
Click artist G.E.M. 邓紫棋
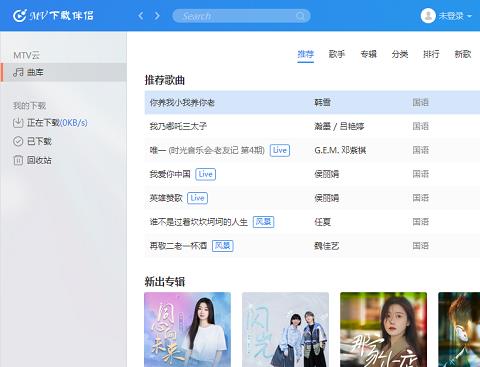pyautogui.click(x=340, y=150)
